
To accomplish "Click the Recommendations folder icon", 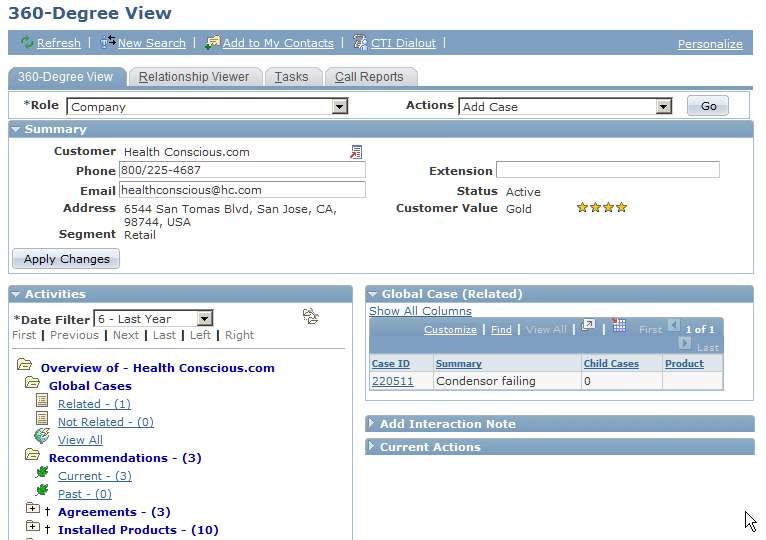I will tap(32, 455).
